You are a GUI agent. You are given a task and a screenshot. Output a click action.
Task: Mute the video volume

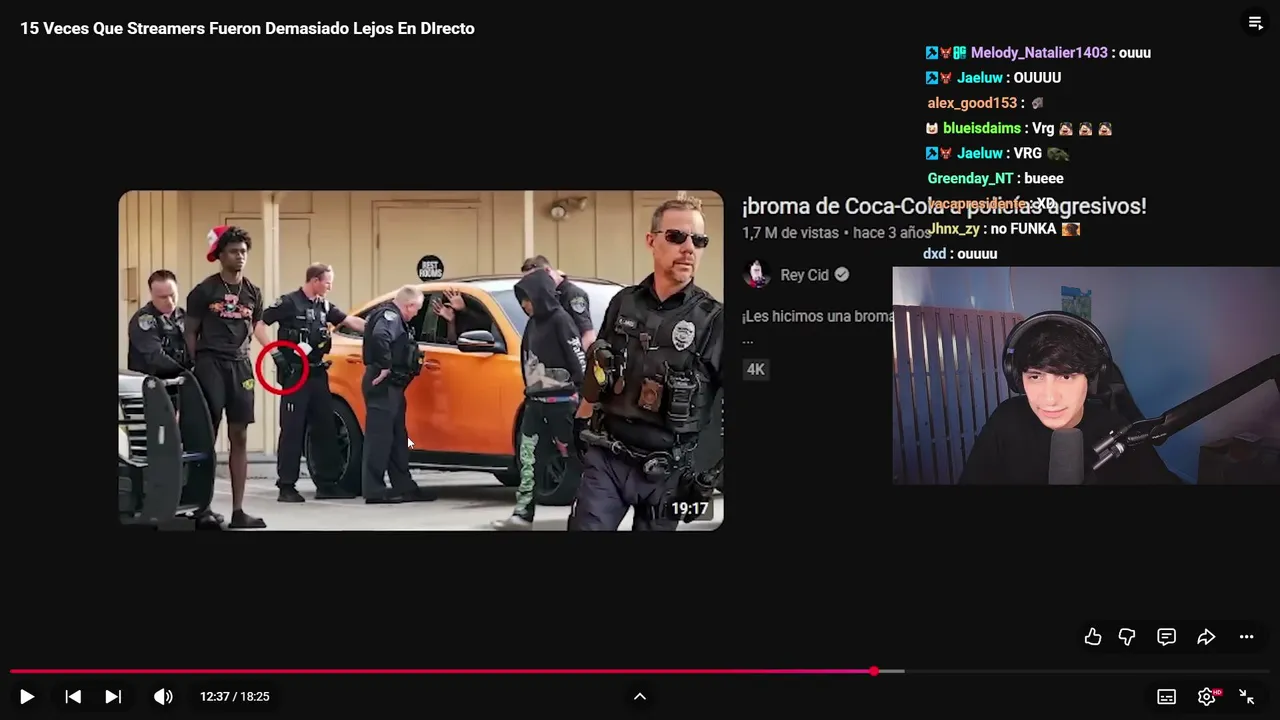pyautogui.click(x=163, y=697)
